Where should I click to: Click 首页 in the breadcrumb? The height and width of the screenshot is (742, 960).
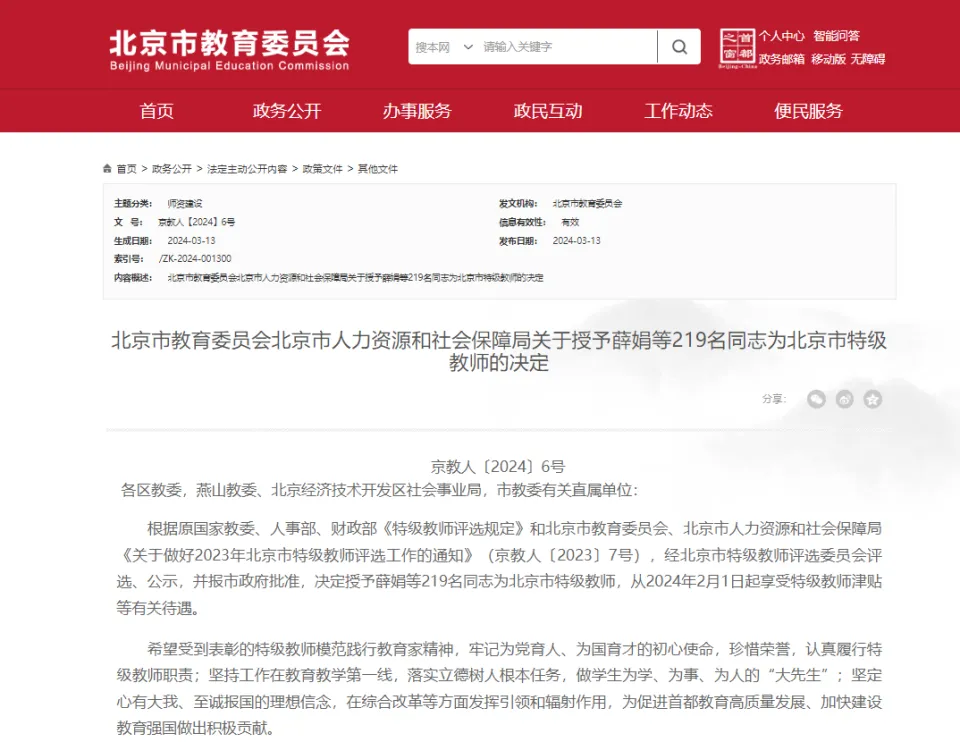click(127, 169)
